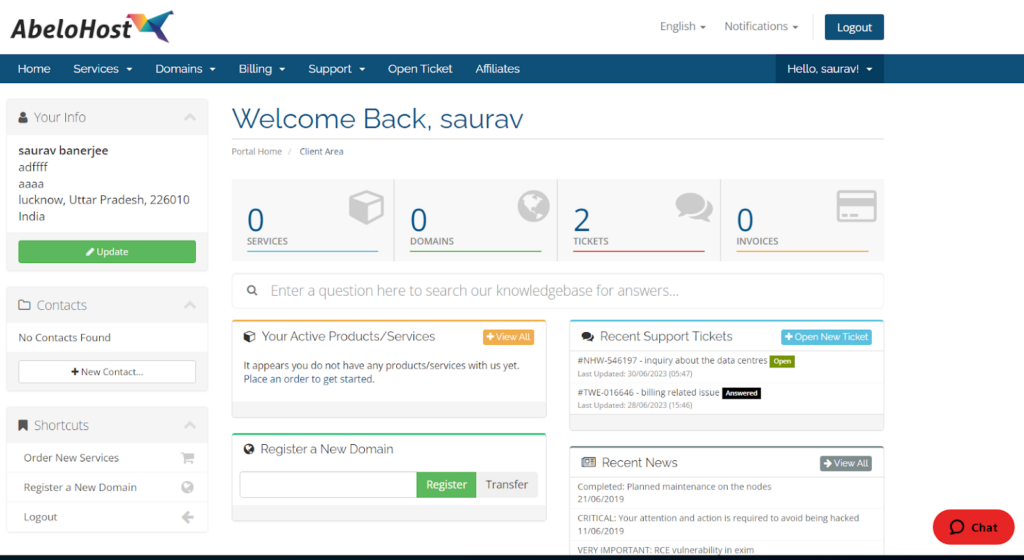Viewport: 1024px width, 560px height.
Task: Click No Contacts Found text
Action: tap(65, 337)
